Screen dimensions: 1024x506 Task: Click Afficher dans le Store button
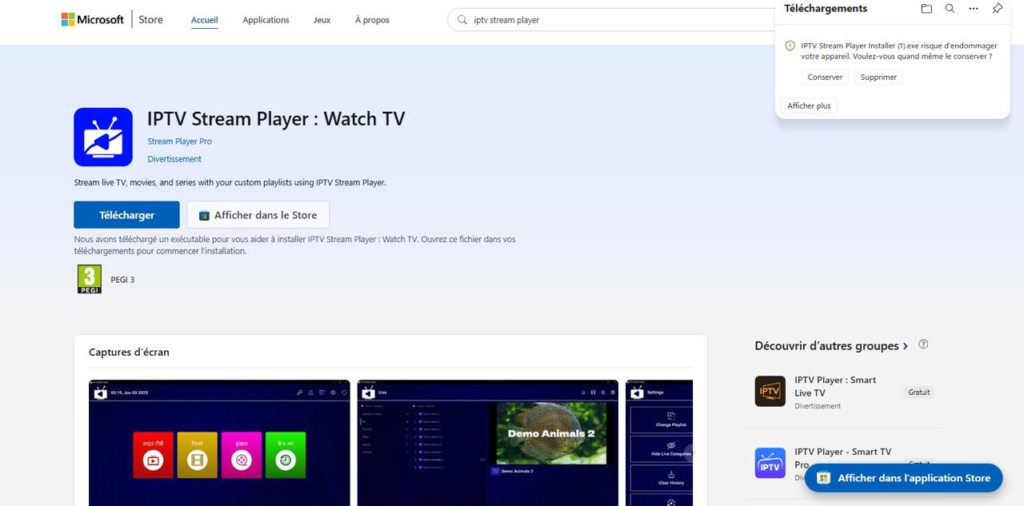point(258,215)
